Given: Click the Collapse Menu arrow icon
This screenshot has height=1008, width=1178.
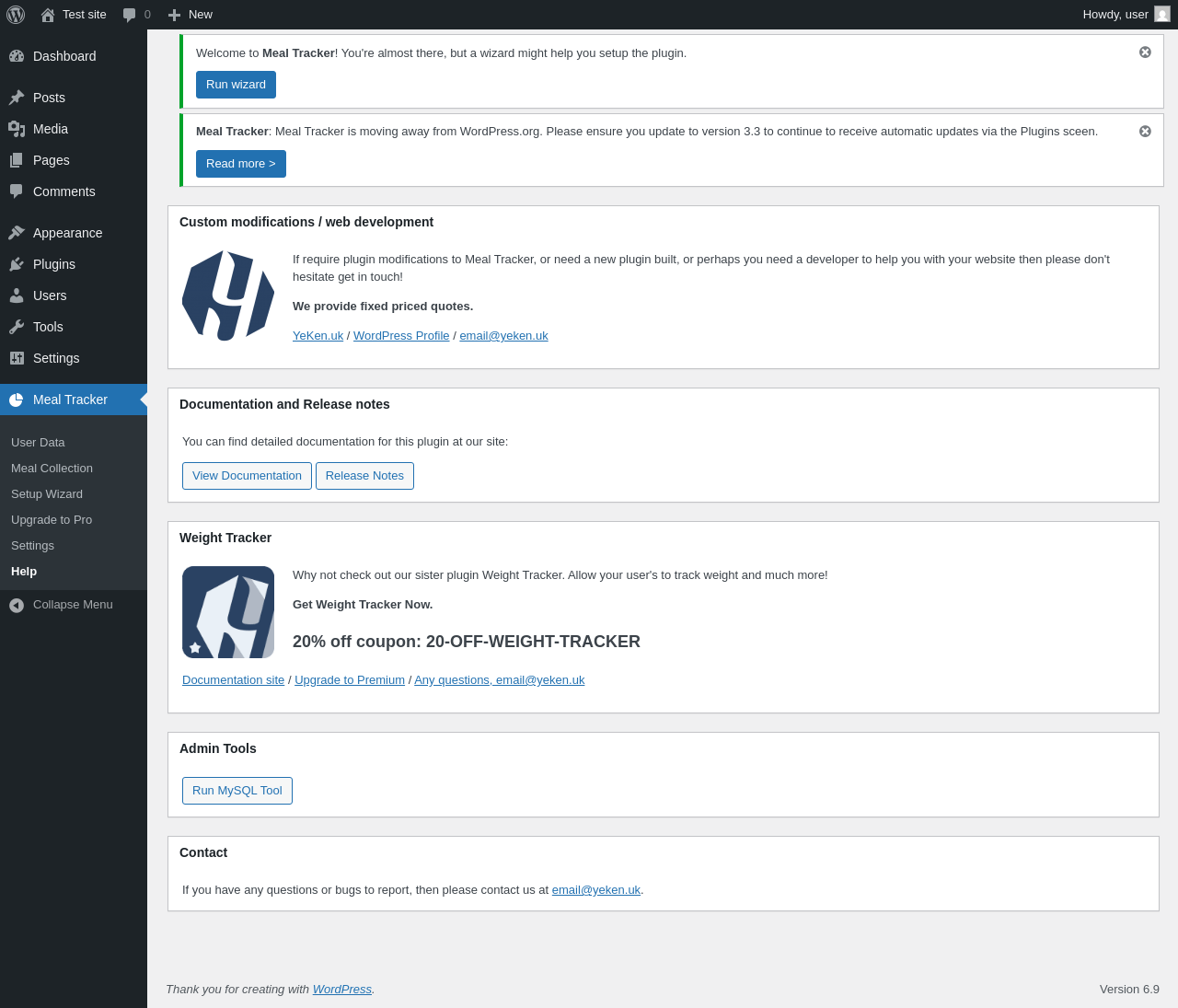Looking at the screenshot, I should [17, 605].
